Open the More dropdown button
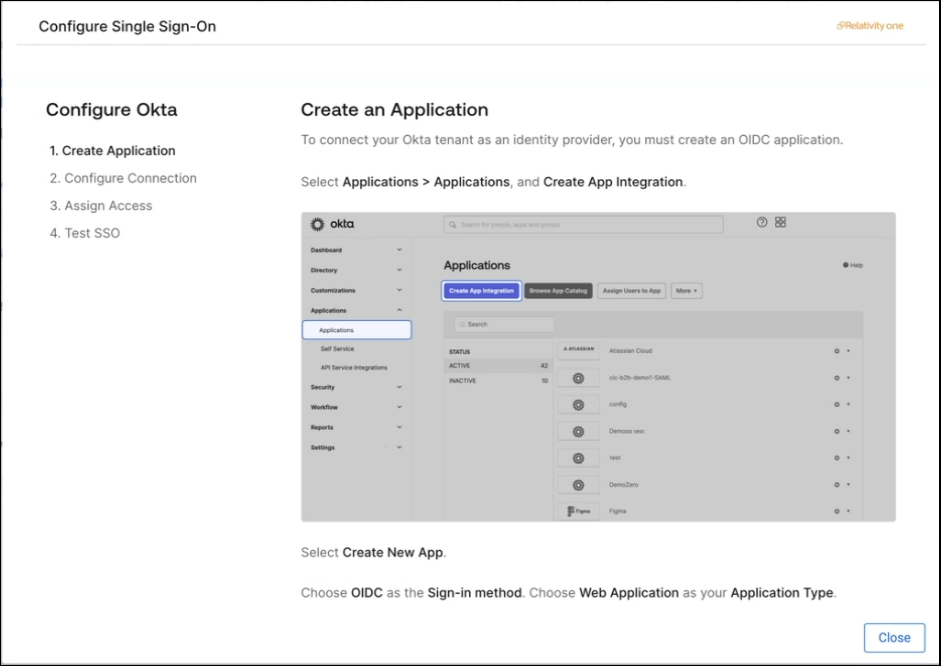This screenshot has width=941, height=666. click(x=687, y=291)
